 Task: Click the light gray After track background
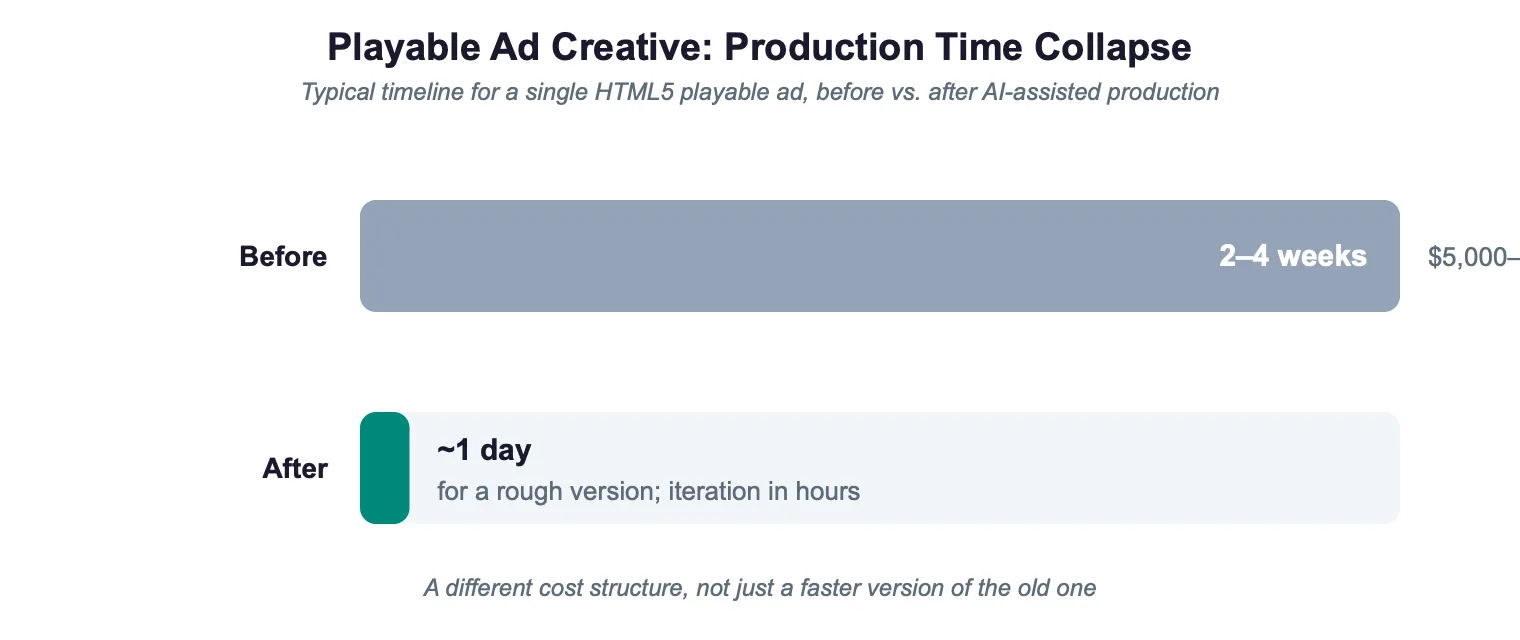[x=905, y=468]
